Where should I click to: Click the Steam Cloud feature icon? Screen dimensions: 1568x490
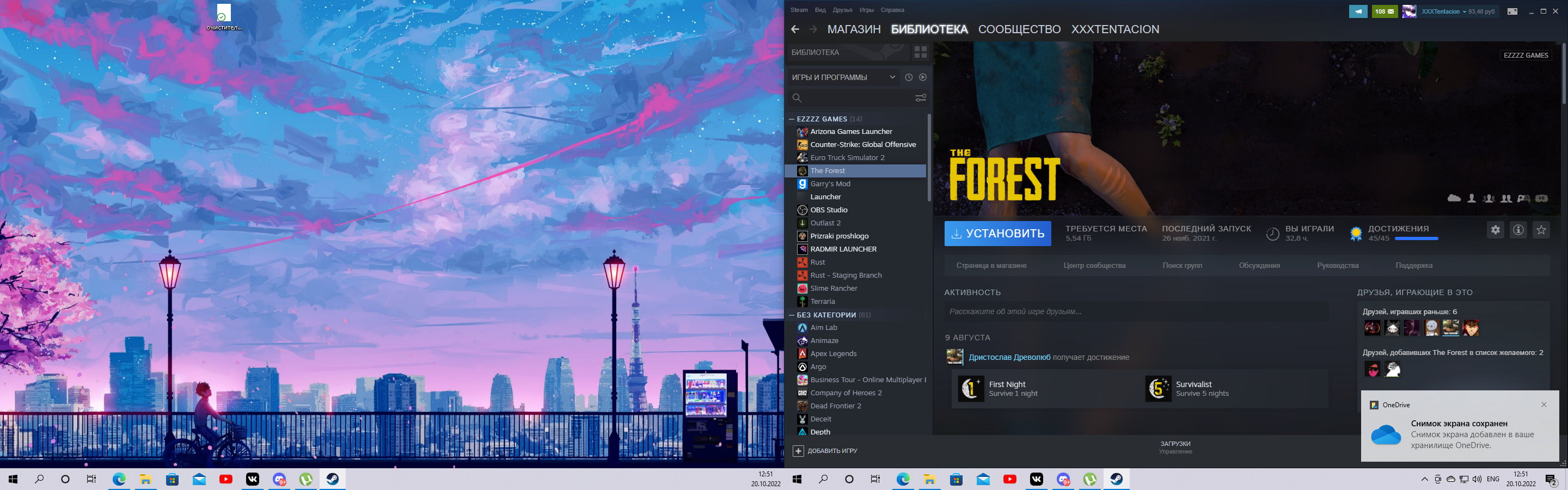(1454, 198)
